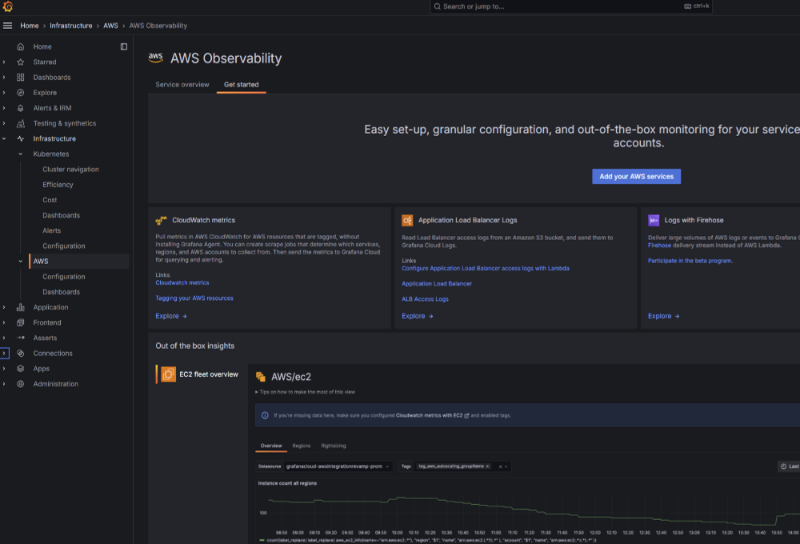This screenshot has height=544, width=800.
Task: Open Tagging your AWS resources link
Action: (194, 298)
